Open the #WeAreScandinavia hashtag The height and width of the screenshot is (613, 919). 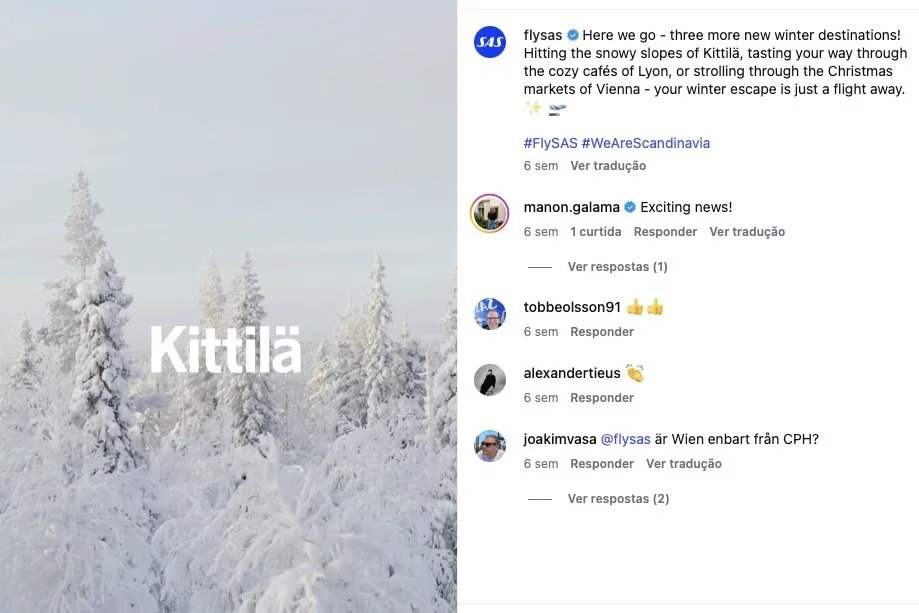(x=645, y=143)
